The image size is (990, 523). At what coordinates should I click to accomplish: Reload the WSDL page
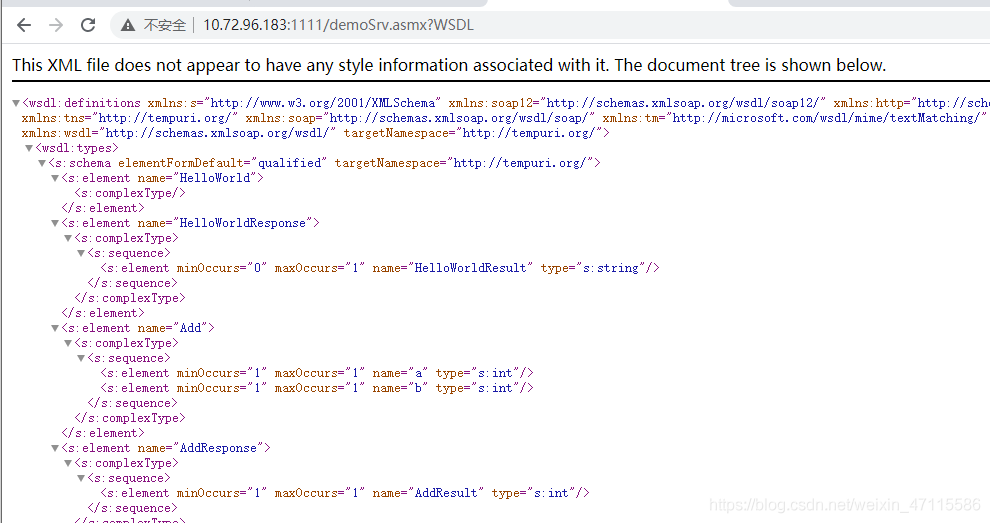88,25
